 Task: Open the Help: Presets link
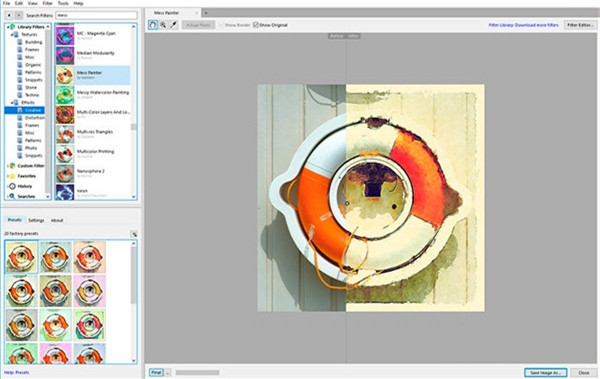(16, 372)
